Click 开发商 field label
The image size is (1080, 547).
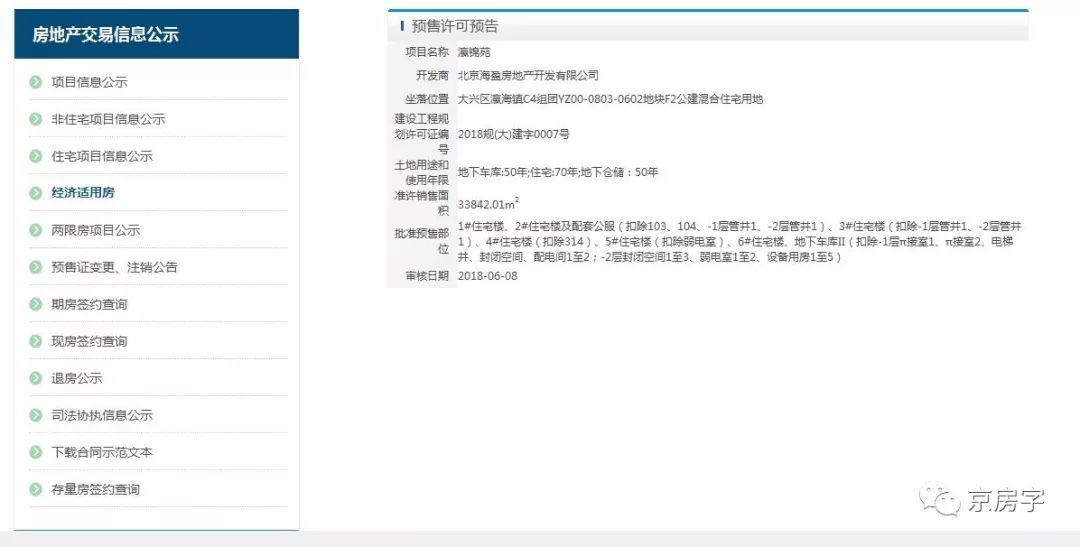[433, 76]
